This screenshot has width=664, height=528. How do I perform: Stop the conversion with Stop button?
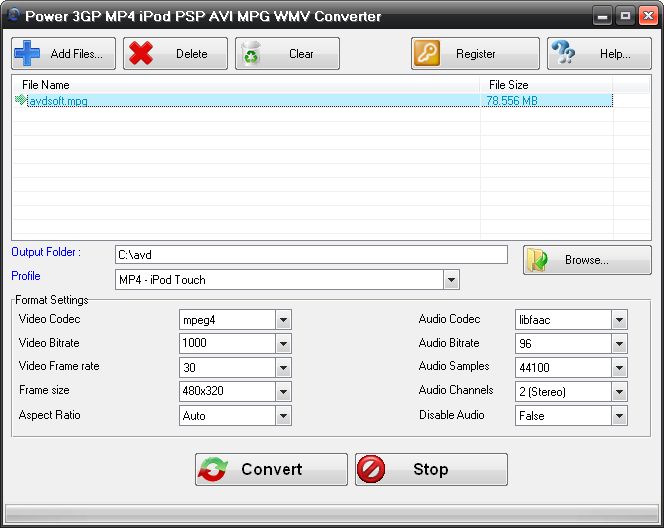(x=431, y=469)
